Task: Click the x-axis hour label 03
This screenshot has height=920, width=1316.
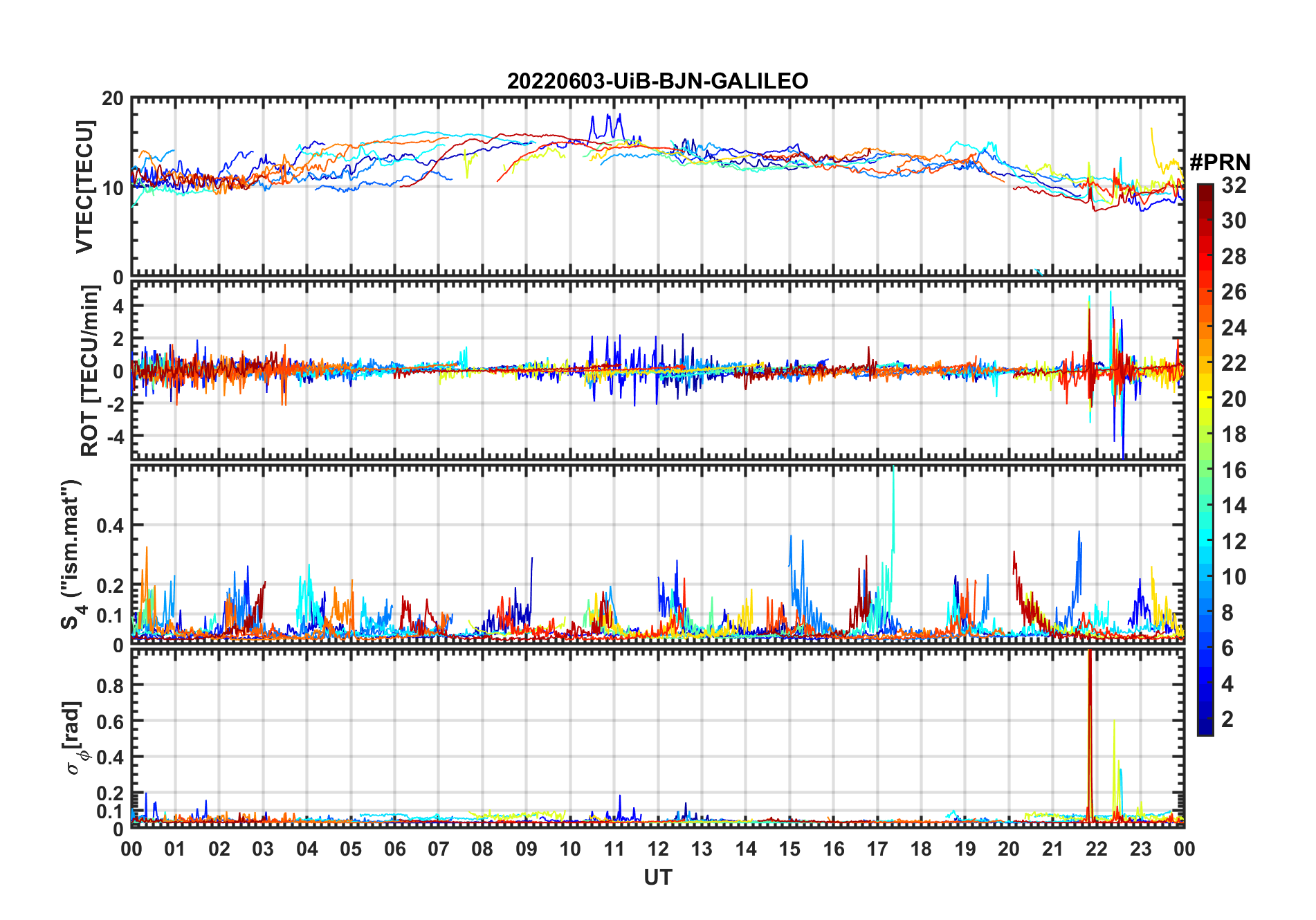Action: pyautogui.click(x=263, y=849)
